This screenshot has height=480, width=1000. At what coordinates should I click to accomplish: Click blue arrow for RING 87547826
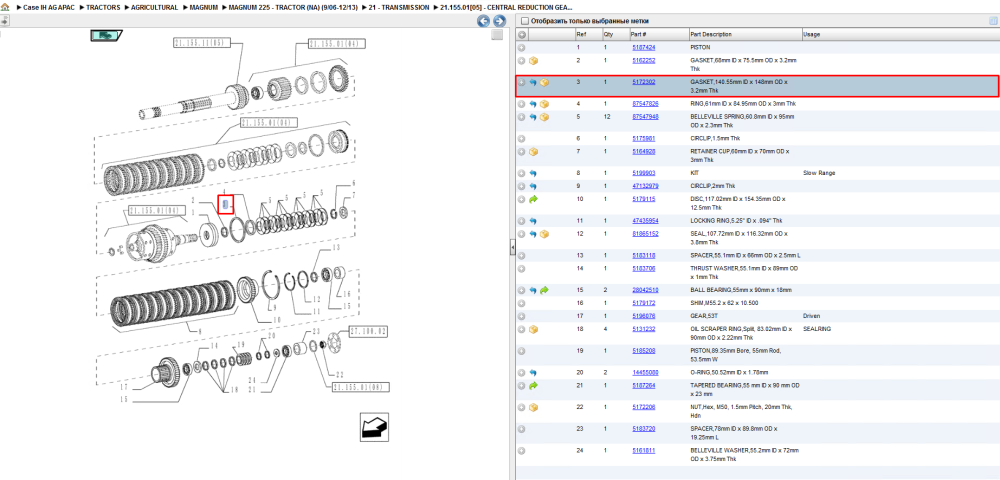(x=533, y=103)
